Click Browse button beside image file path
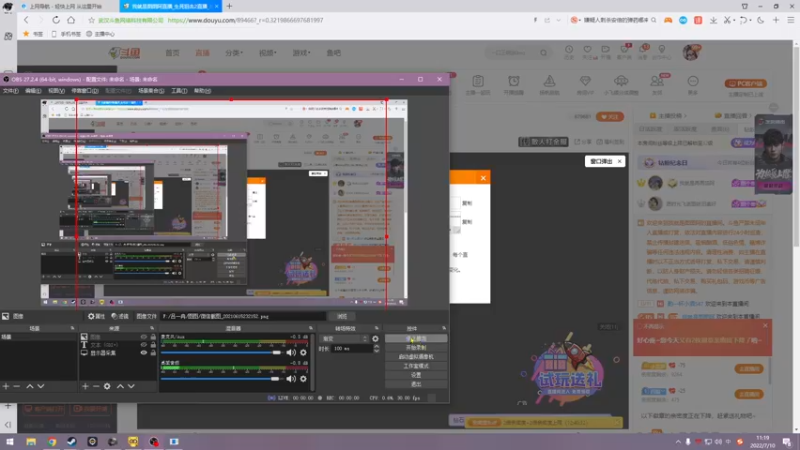This screenshot has height=450, width=800. (x=342, y=316)
